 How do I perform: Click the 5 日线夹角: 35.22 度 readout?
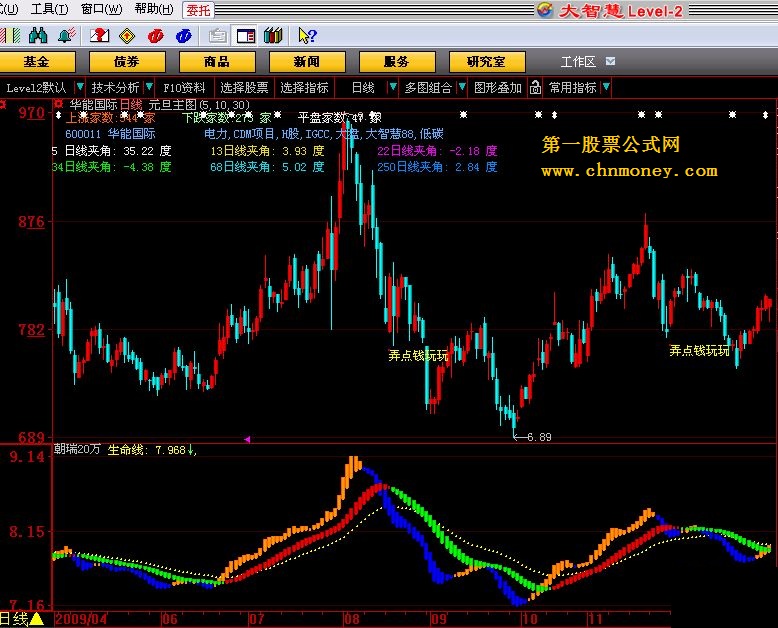112,151
